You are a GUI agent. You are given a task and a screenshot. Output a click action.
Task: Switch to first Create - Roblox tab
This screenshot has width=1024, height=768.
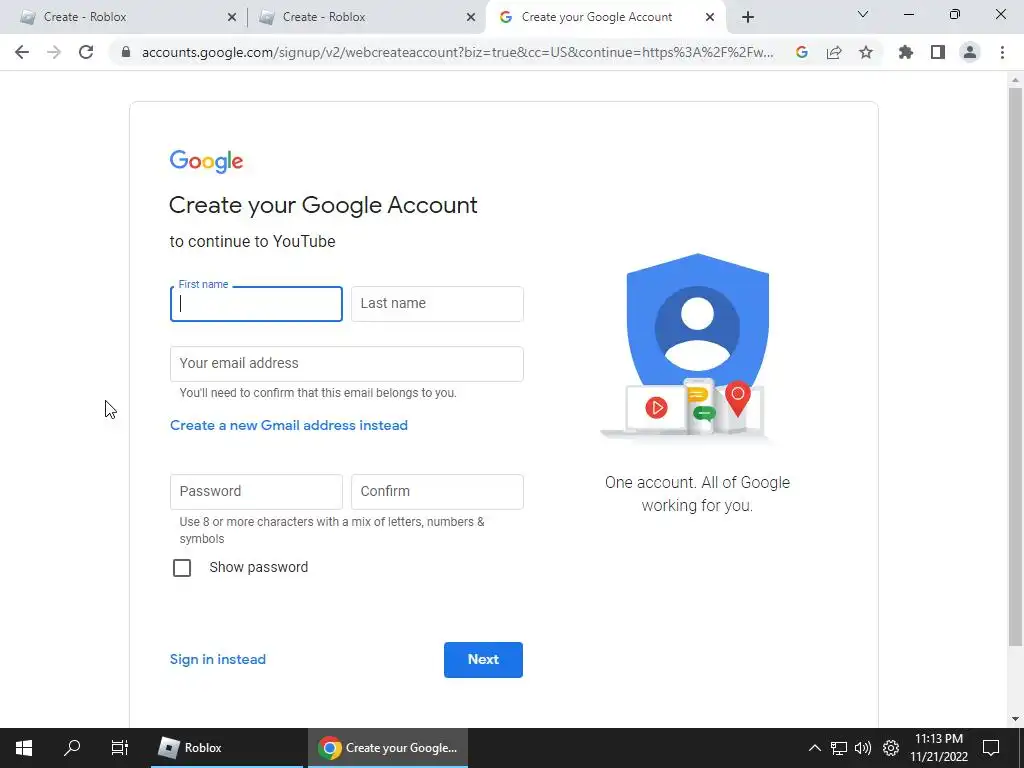(127, 17)
